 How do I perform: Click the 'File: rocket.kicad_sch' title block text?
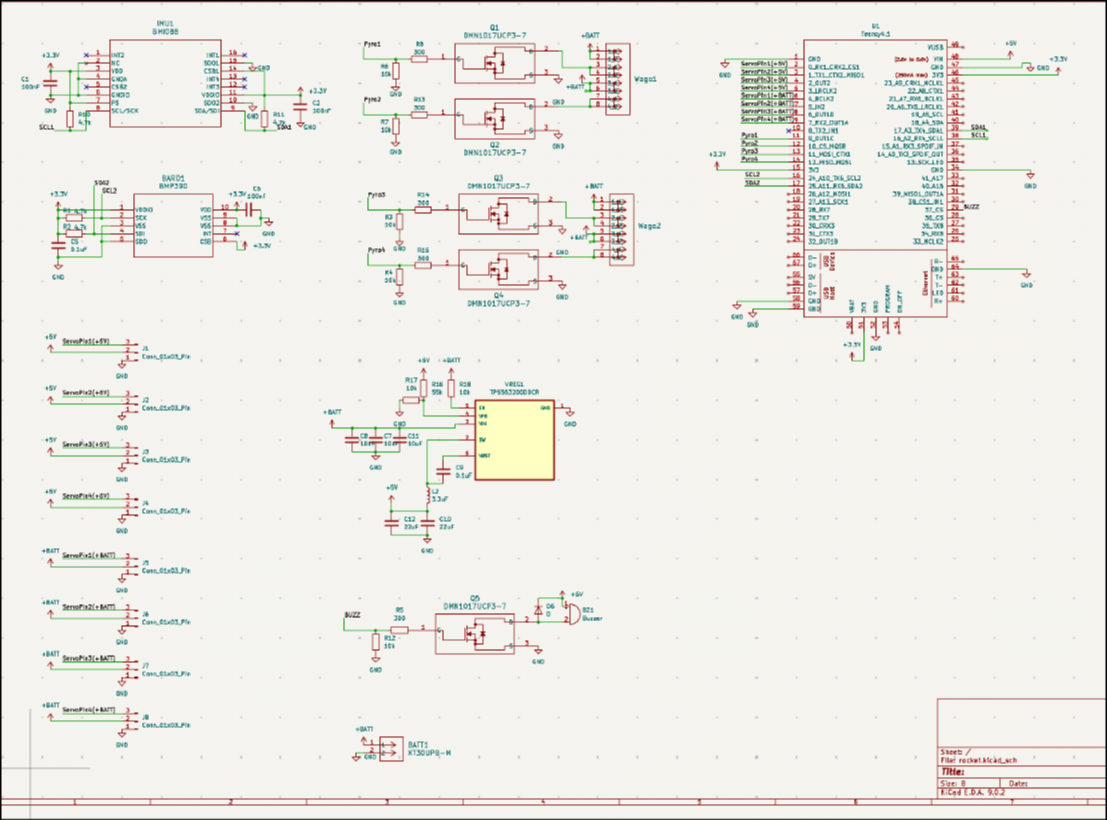tap(979, 760)
